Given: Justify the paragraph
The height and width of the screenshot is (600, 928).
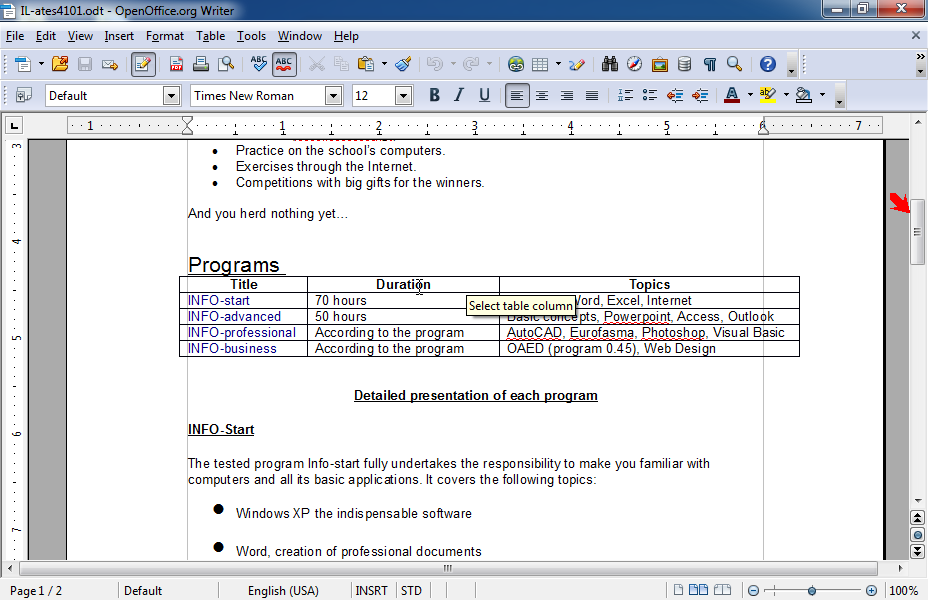Looking at the screenshot, I should (x=591, y=95).
